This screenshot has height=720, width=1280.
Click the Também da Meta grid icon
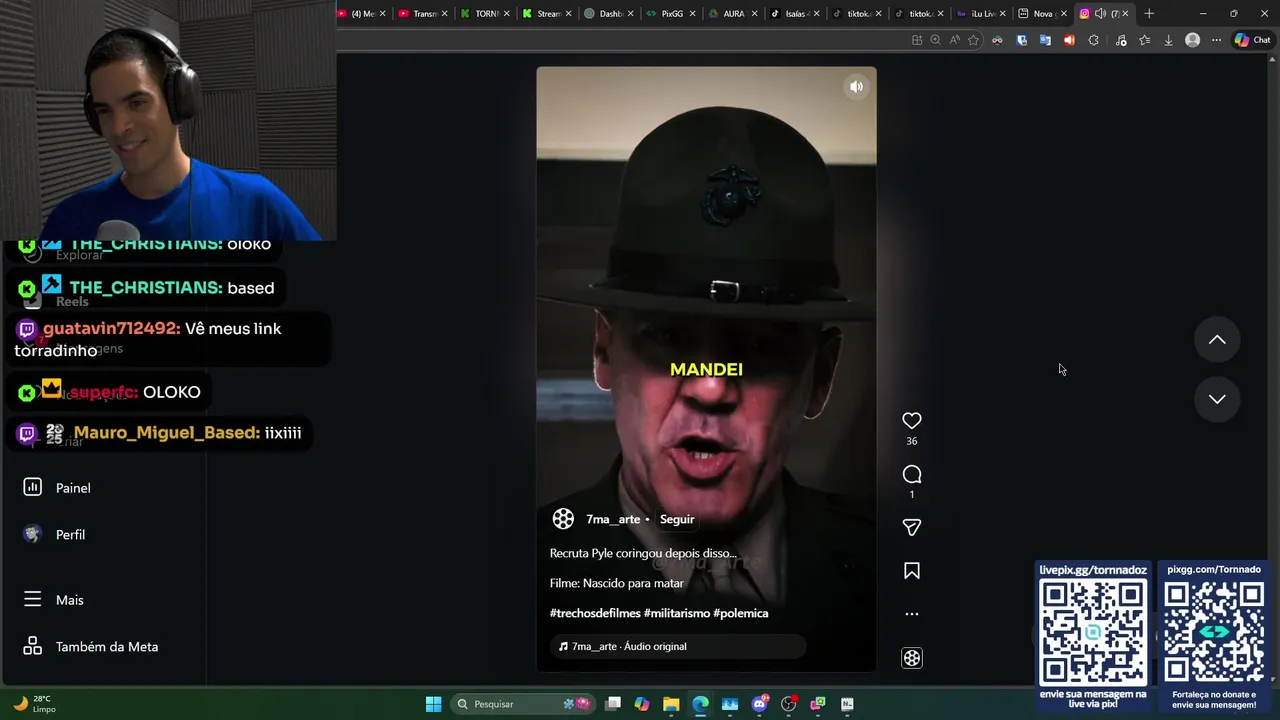(x=32, y=646)
